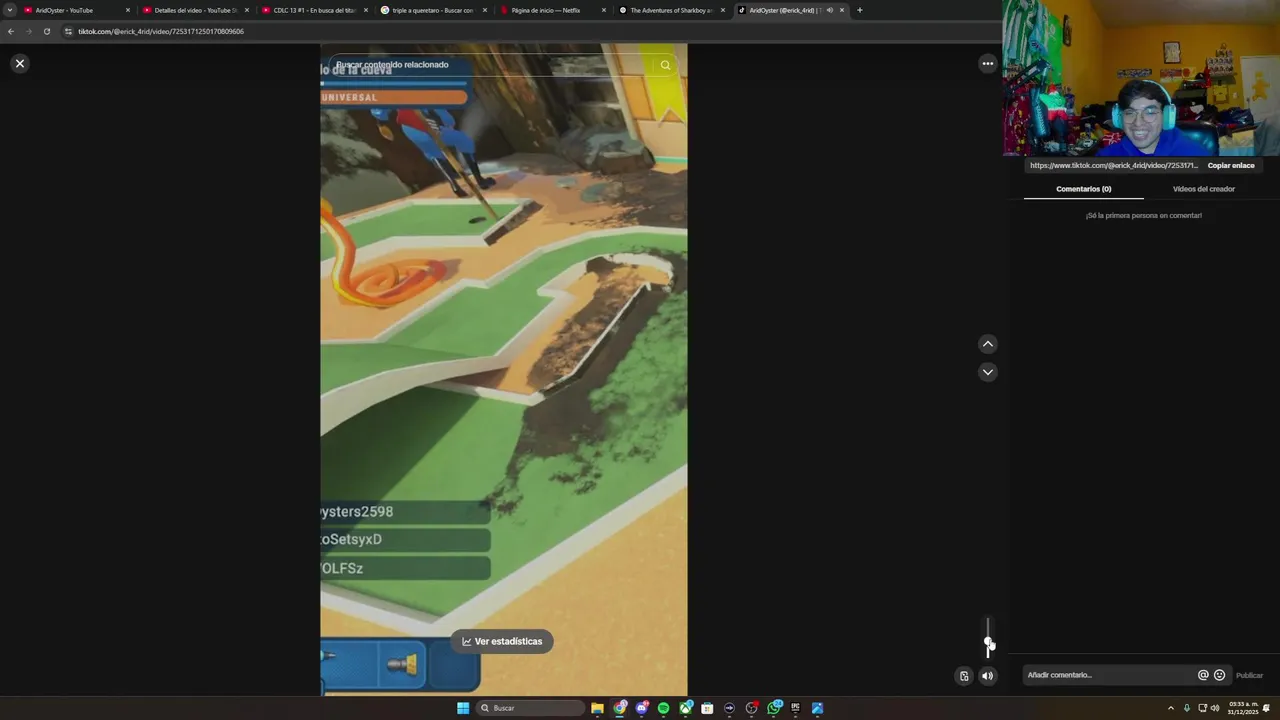Click the microphone icon in the system tray
Viewport: 1280px width, 720px height.
(1187, 708)
